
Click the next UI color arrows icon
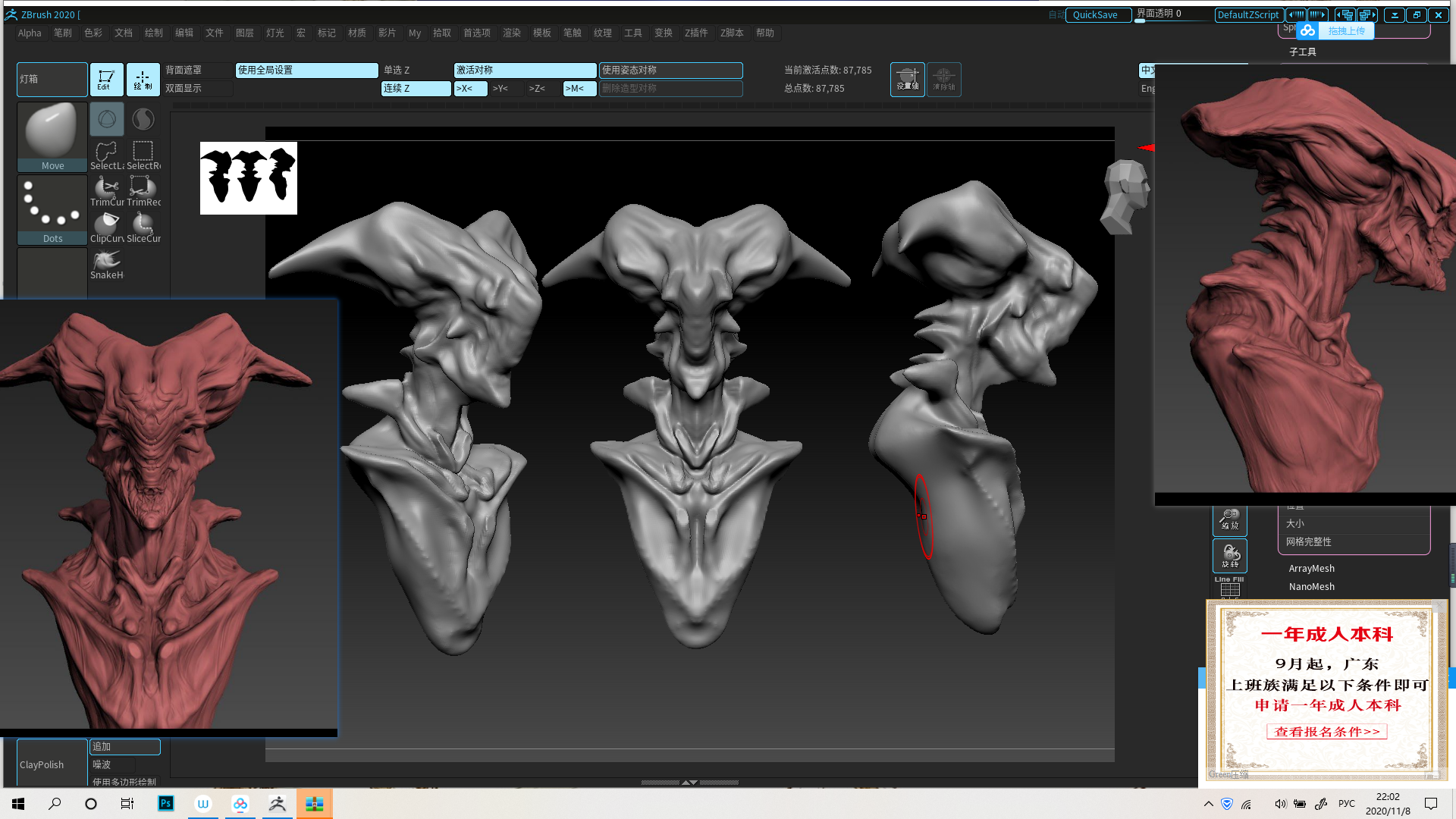click(x=1318, y=14)
